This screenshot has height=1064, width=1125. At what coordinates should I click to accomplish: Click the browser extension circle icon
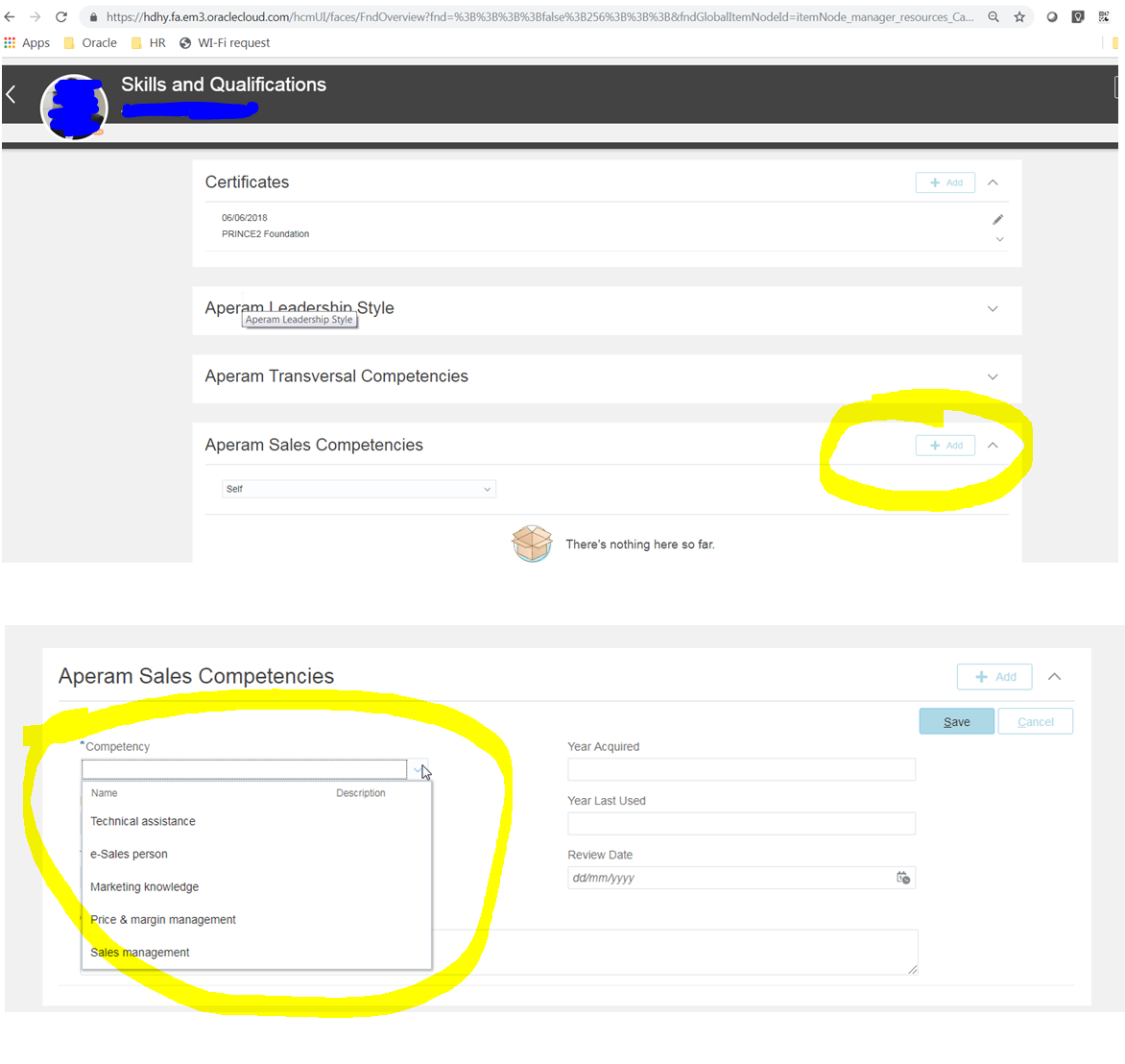tap(1052, 16)
